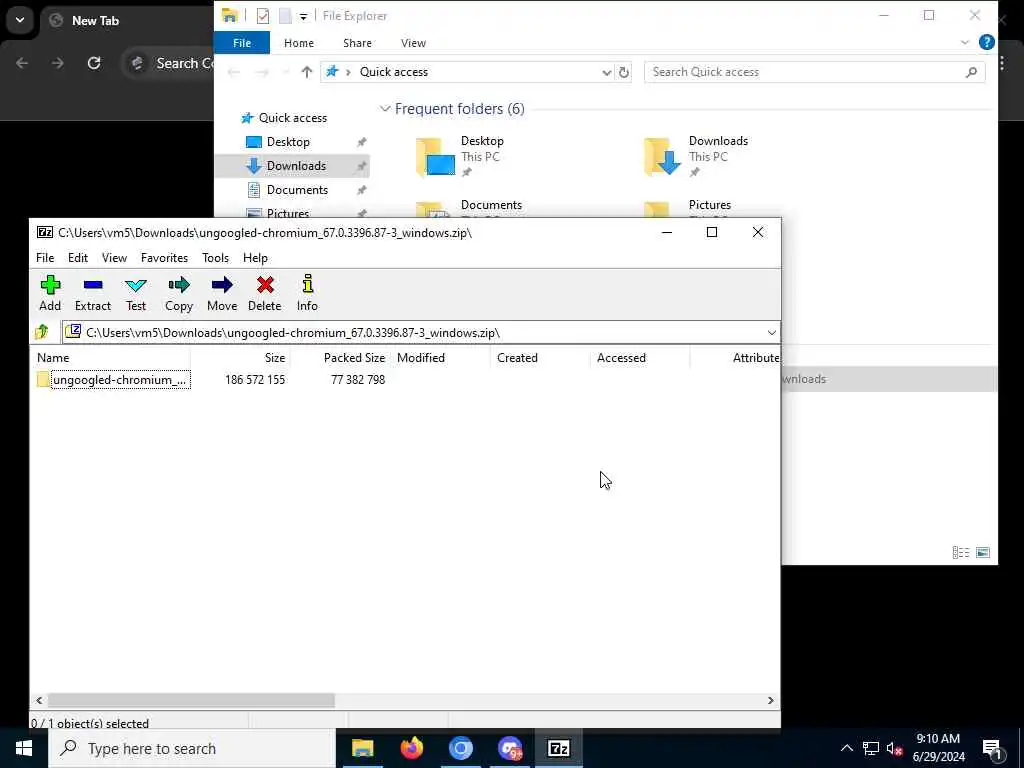This screenshot has width=1024, height=768.
Task: Open the Downloads frequent folder tile
Action: point(696,157)
